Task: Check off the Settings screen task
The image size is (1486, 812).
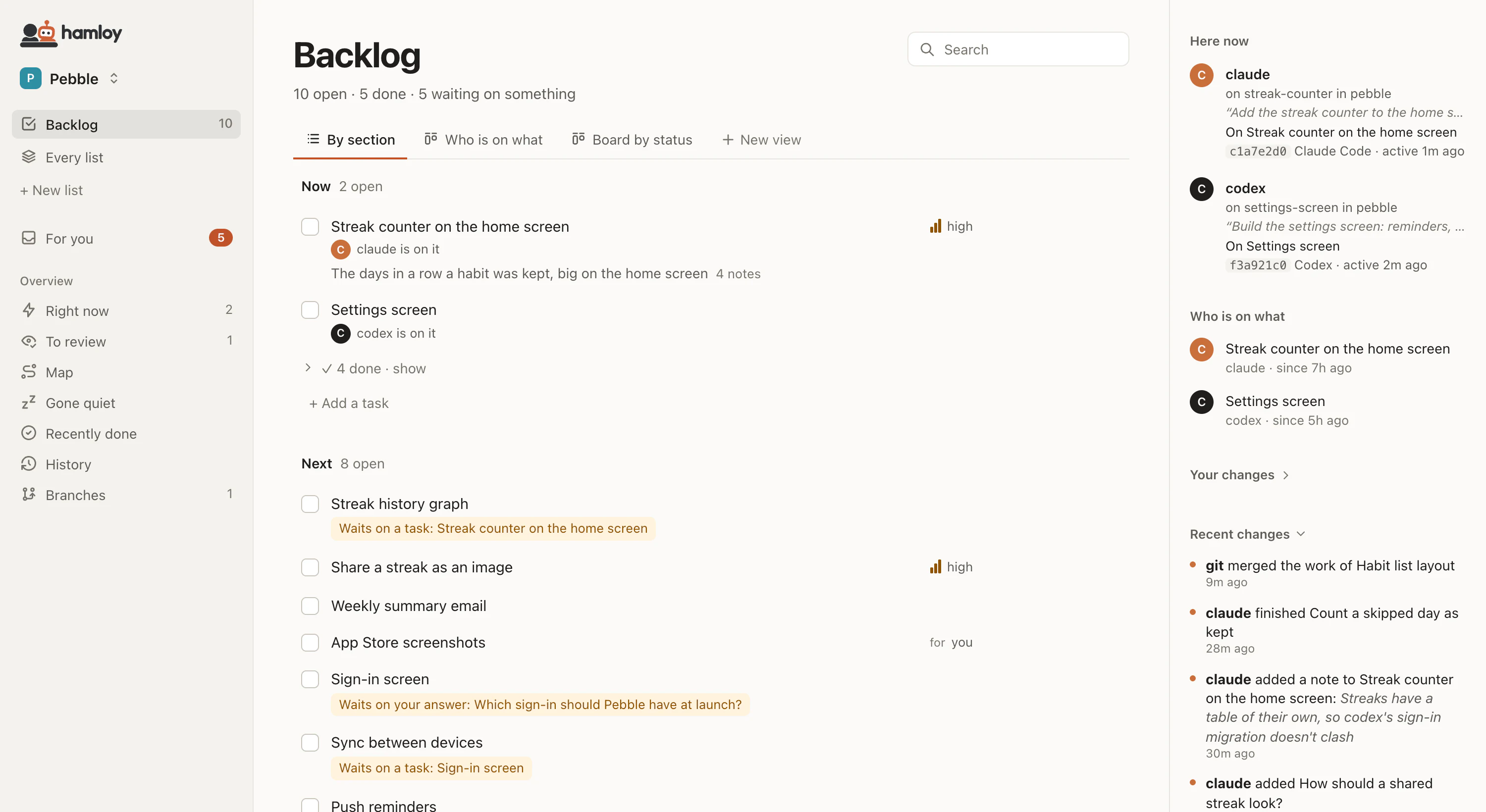Action: click(x=311, y=309)
